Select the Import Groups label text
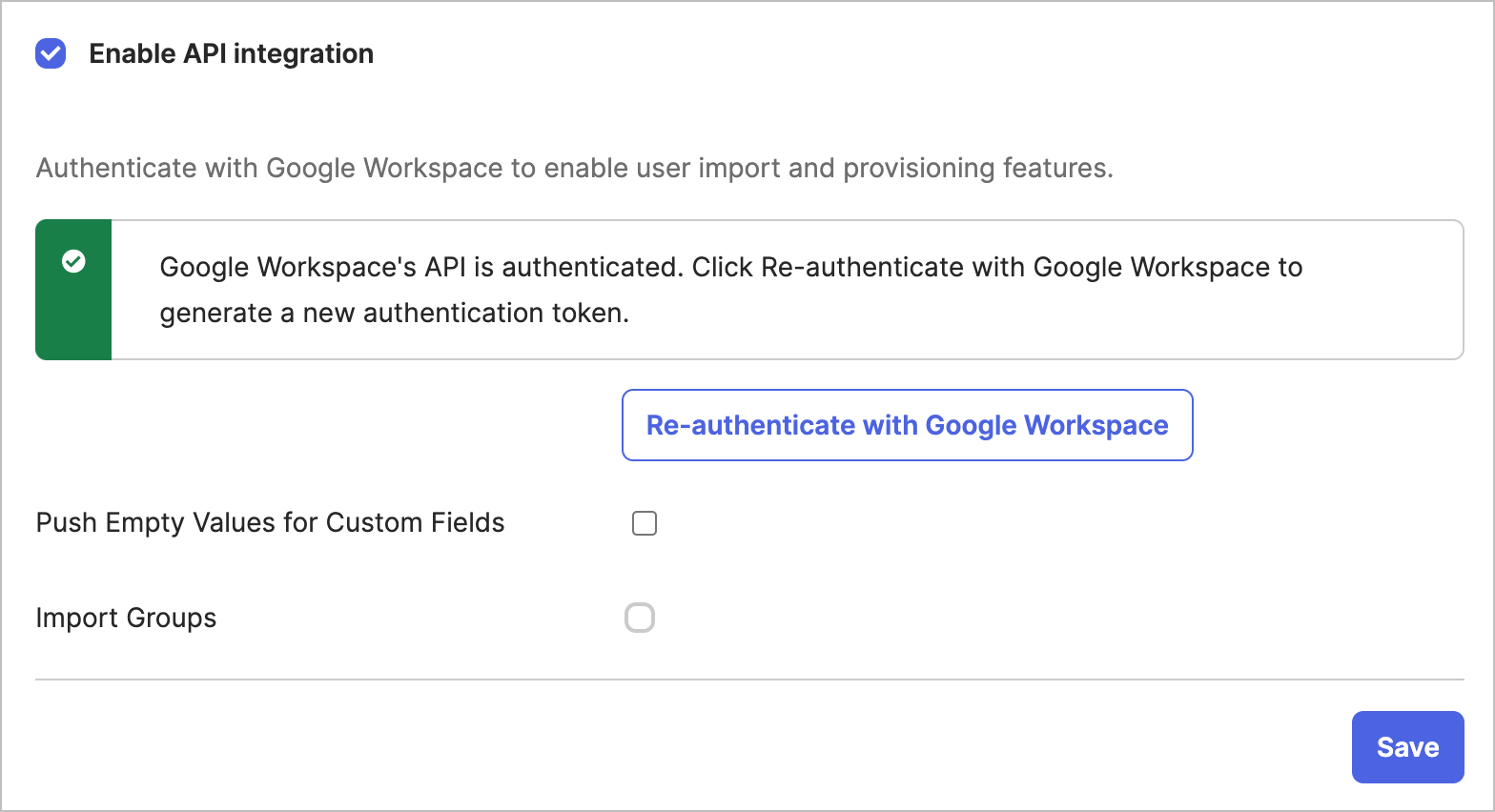The height and width of the screenshot is (812, 1495). pos(125,618)
